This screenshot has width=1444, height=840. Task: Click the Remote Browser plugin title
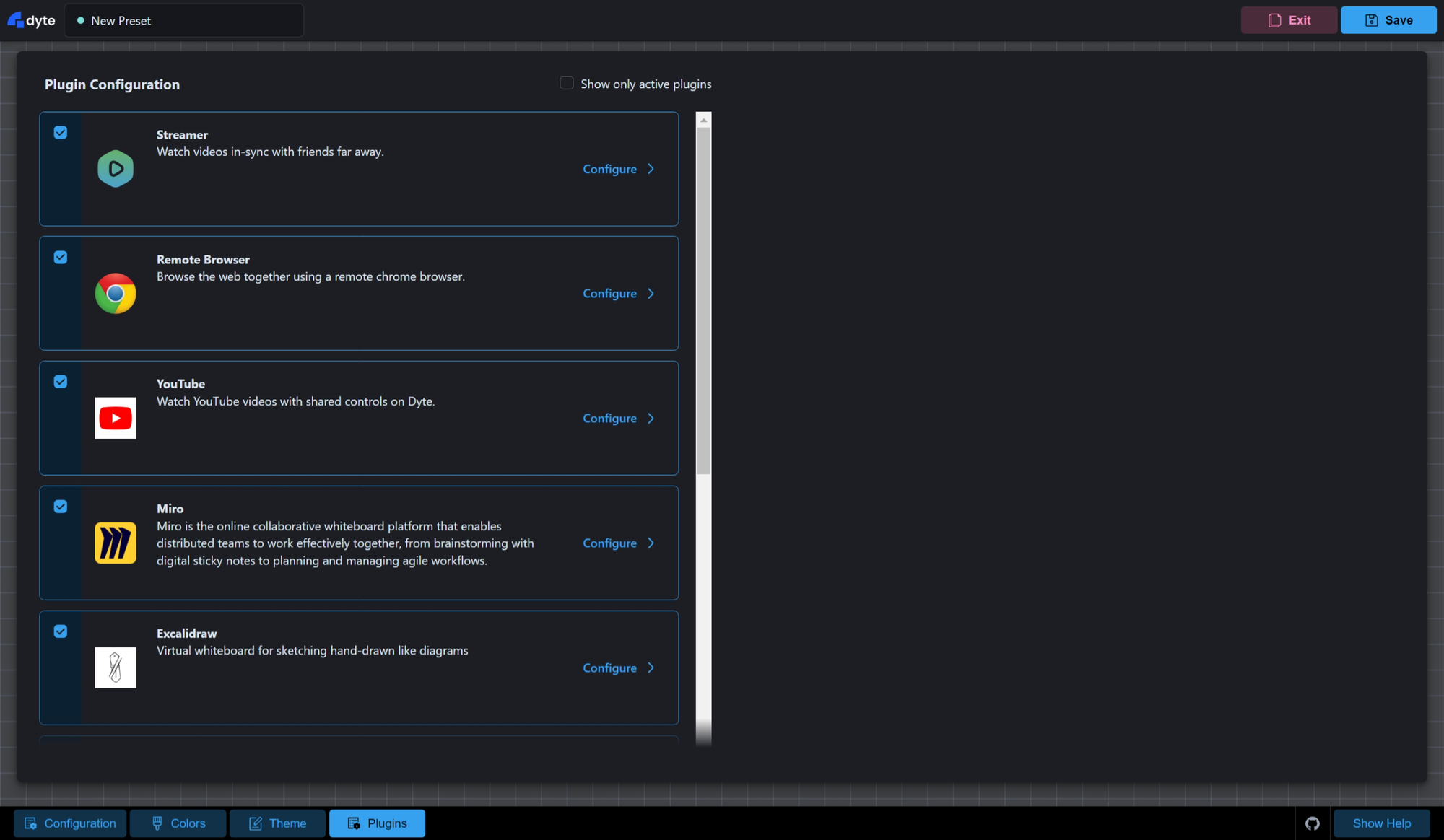(x=203, y=260)
